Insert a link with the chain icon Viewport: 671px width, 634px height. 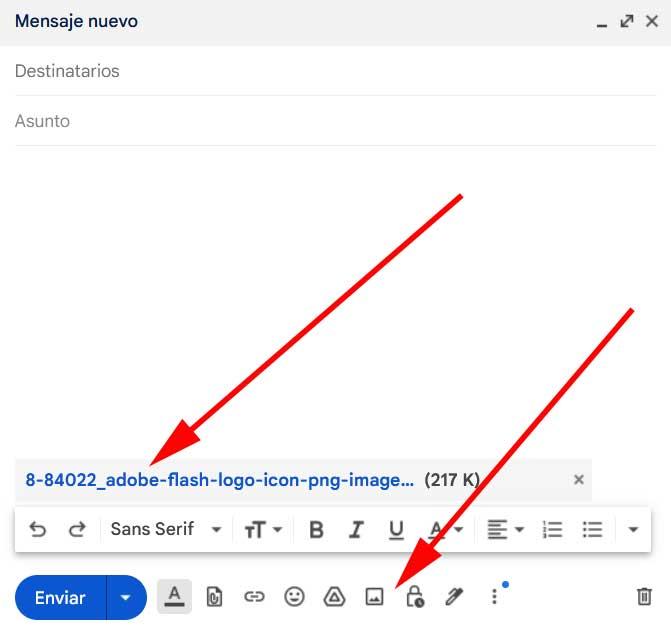pyautogui.click(x=254, y=597)
